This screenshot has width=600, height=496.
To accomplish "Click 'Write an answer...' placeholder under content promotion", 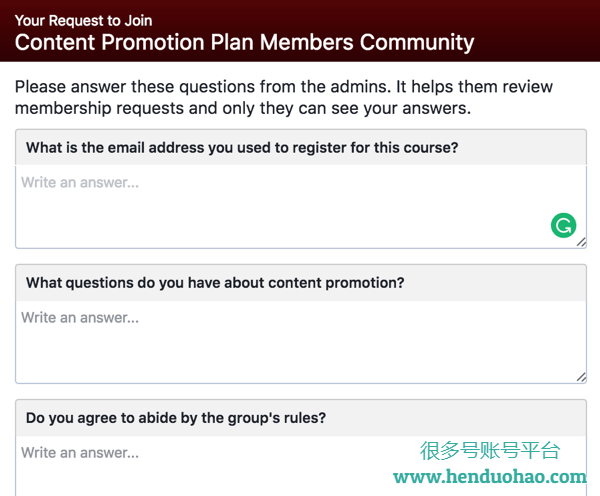I will point(80,318).
